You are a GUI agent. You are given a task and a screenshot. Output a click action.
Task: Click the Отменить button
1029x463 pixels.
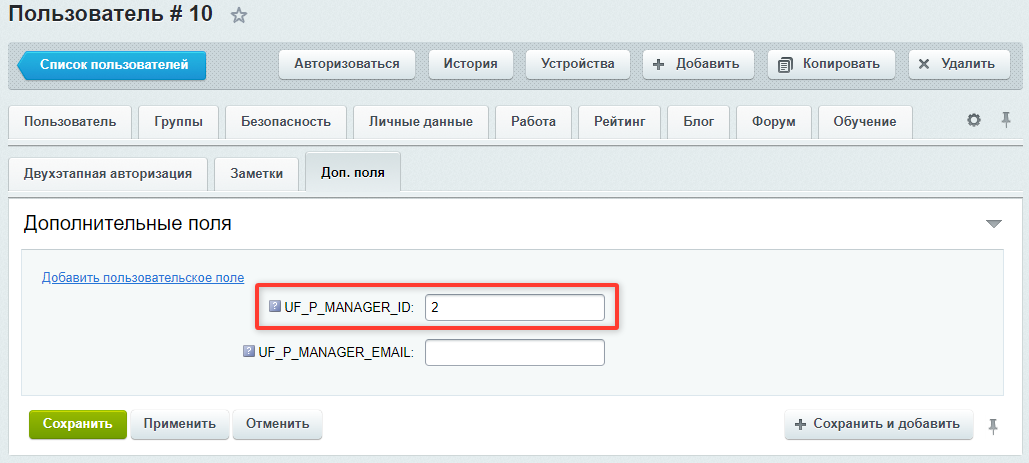point(278,424)
